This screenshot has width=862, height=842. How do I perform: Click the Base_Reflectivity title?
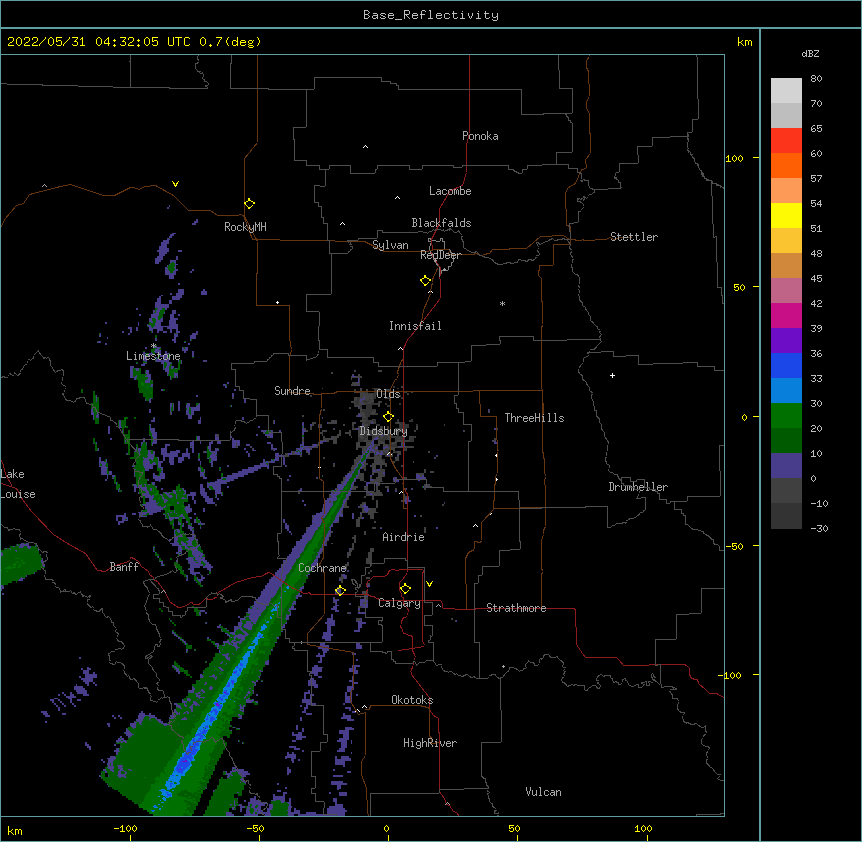click(431, 15)
